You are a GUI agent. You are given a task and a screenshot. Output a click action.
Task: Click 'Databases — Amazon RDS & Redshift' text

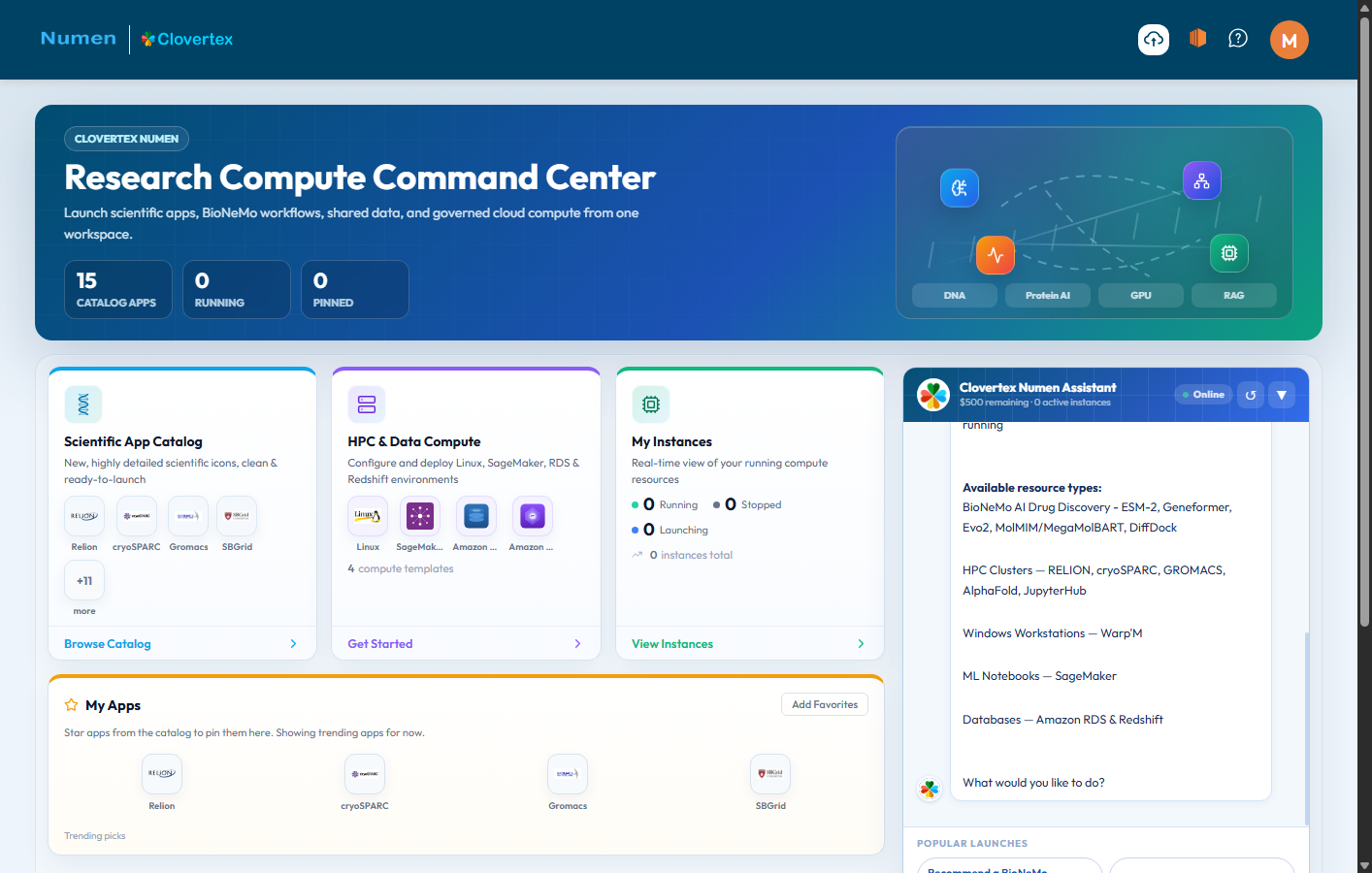pos(1062,720)
